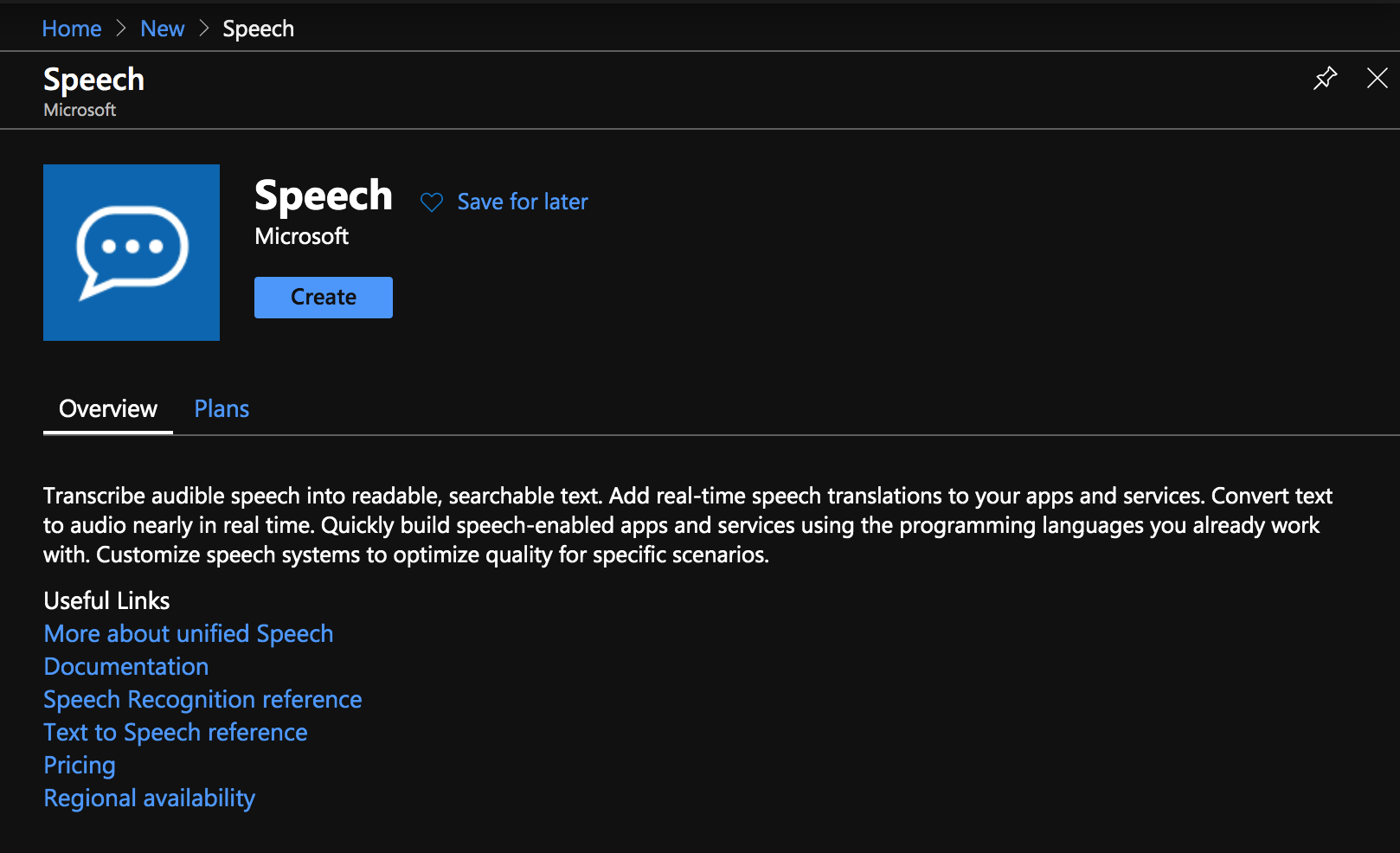Viewport: 1400px width, 853px height.
Task: Open More about unified Speech link
Action: [x=189, y=634]
